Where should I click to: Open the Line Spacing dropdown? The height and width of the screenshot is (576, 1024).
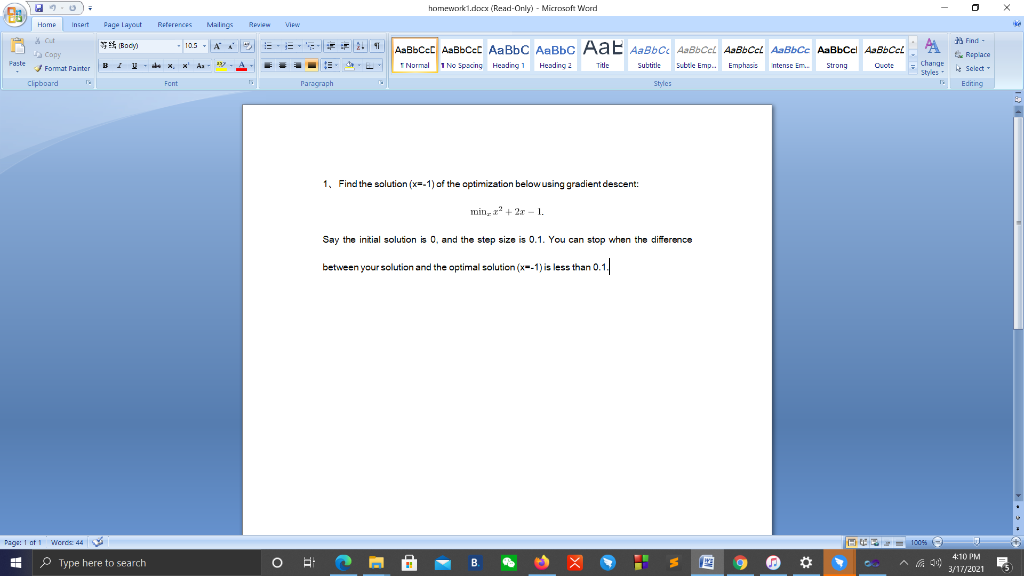[x=332, y=65]
